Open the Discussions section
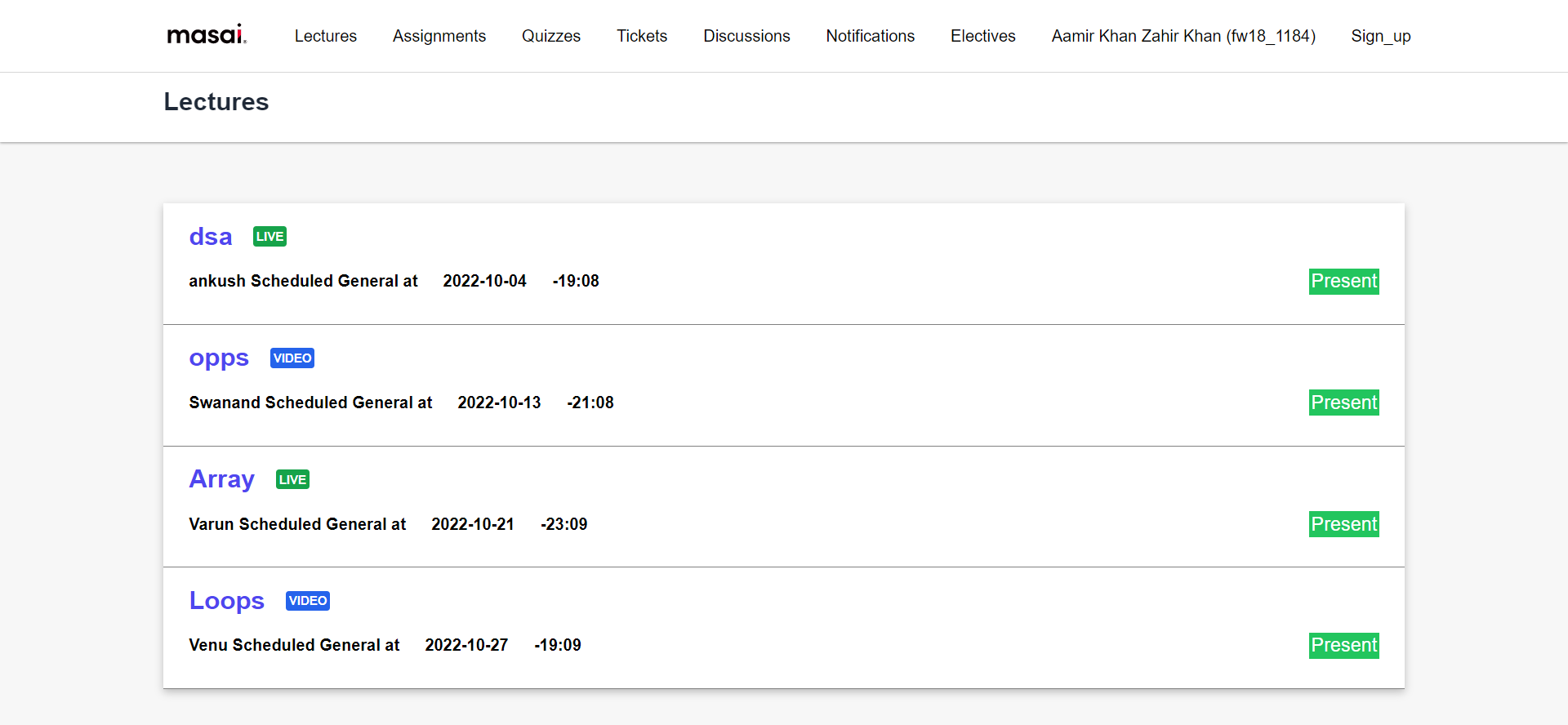 tap(746, 36)
